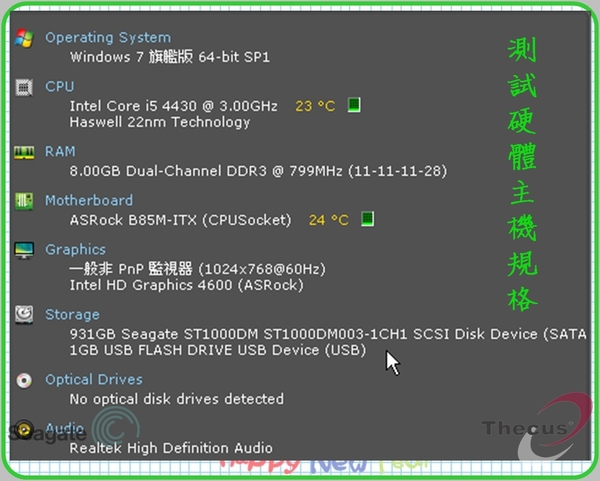This screenshot has height=481, width=600.
Task: Select 'Haswell 22nm Technology' line
Action: click(x=160, y=122)
